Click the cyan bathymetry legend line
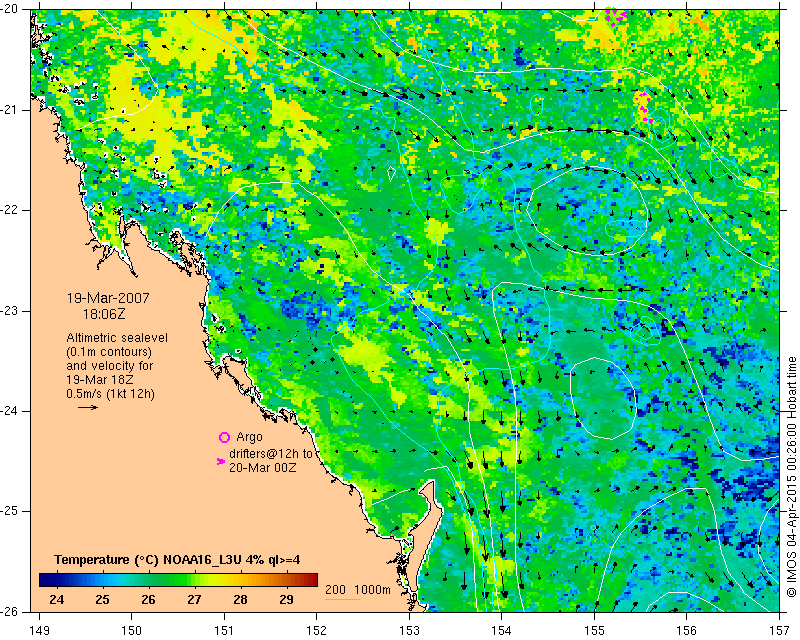Screen dimensions: 800x640 pyautogui.click(x=342, y=599)
